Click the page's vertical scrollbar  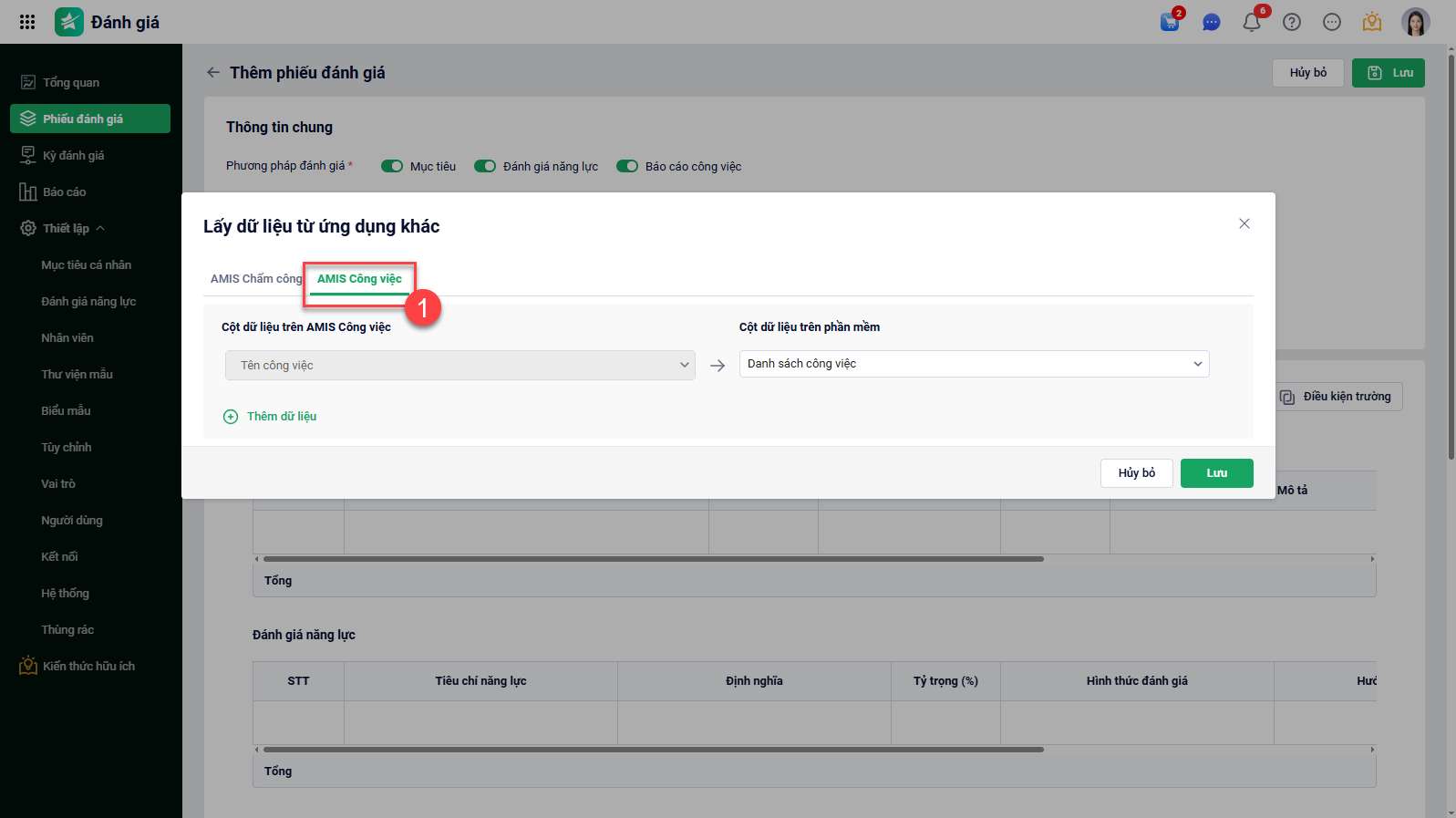tap(1451, 274)
